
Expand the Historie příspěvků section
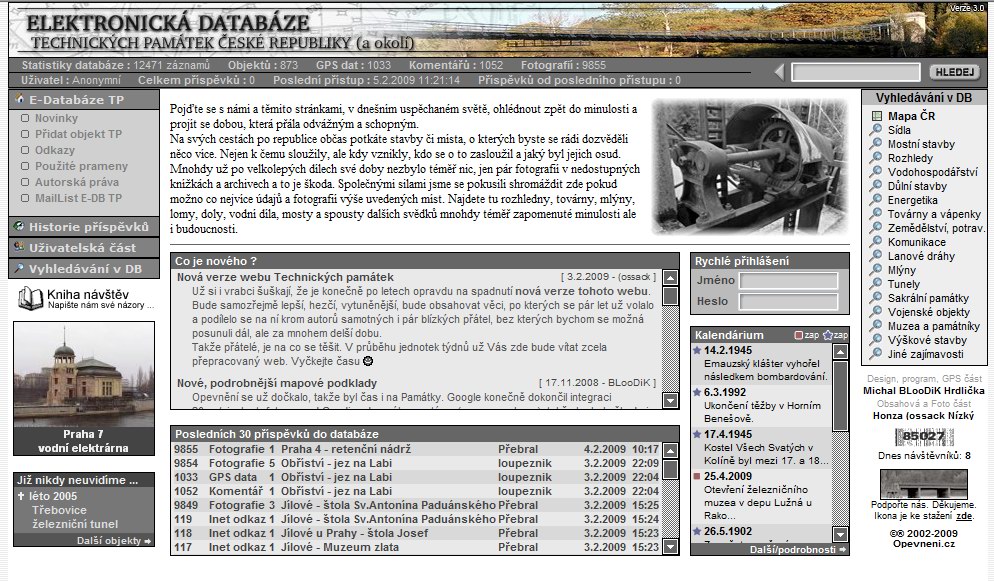(82, 227)
